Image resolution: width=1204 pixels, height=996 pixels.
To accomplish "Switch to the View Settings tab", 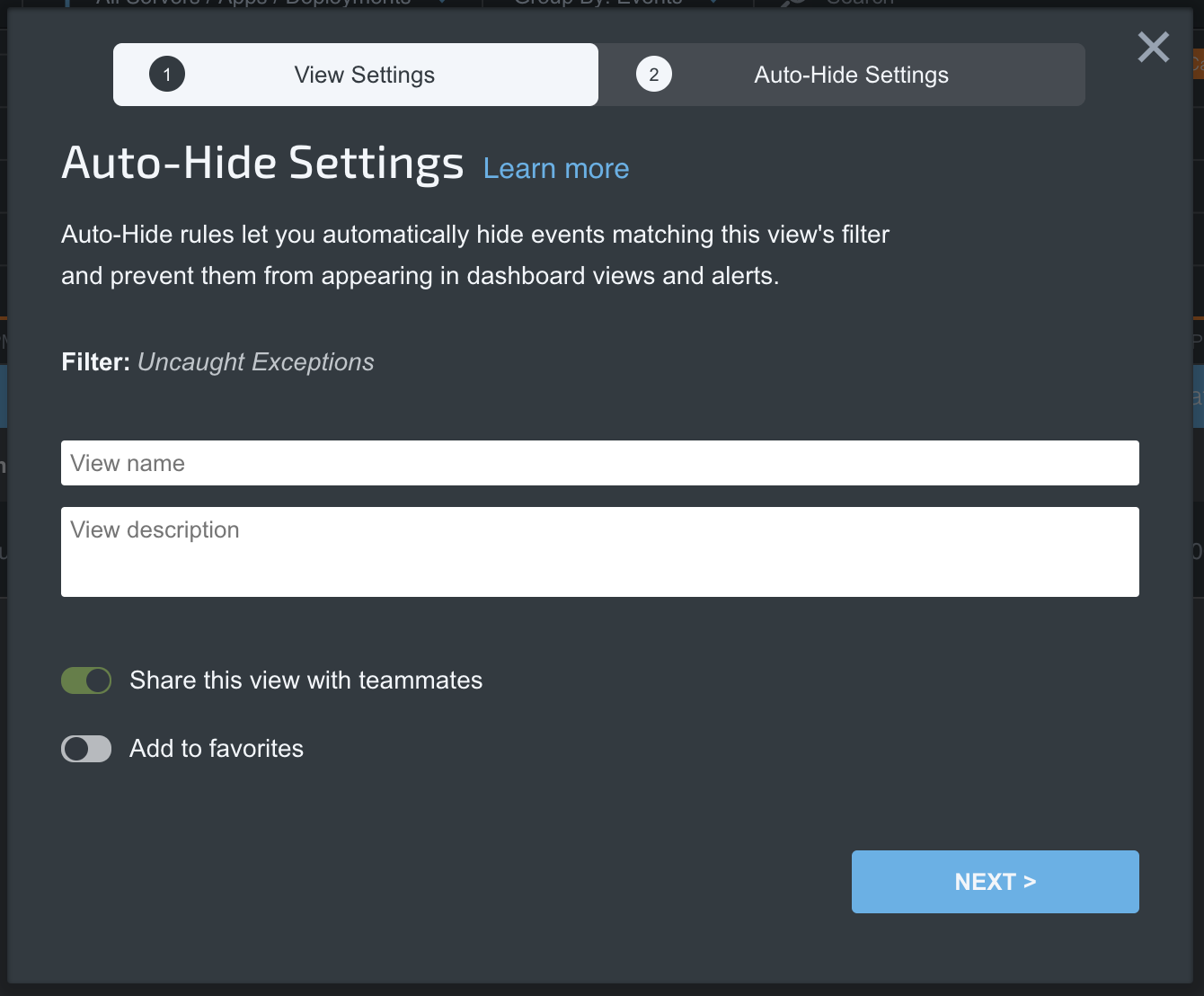I will pyautogui.click(x=364, y=75).
